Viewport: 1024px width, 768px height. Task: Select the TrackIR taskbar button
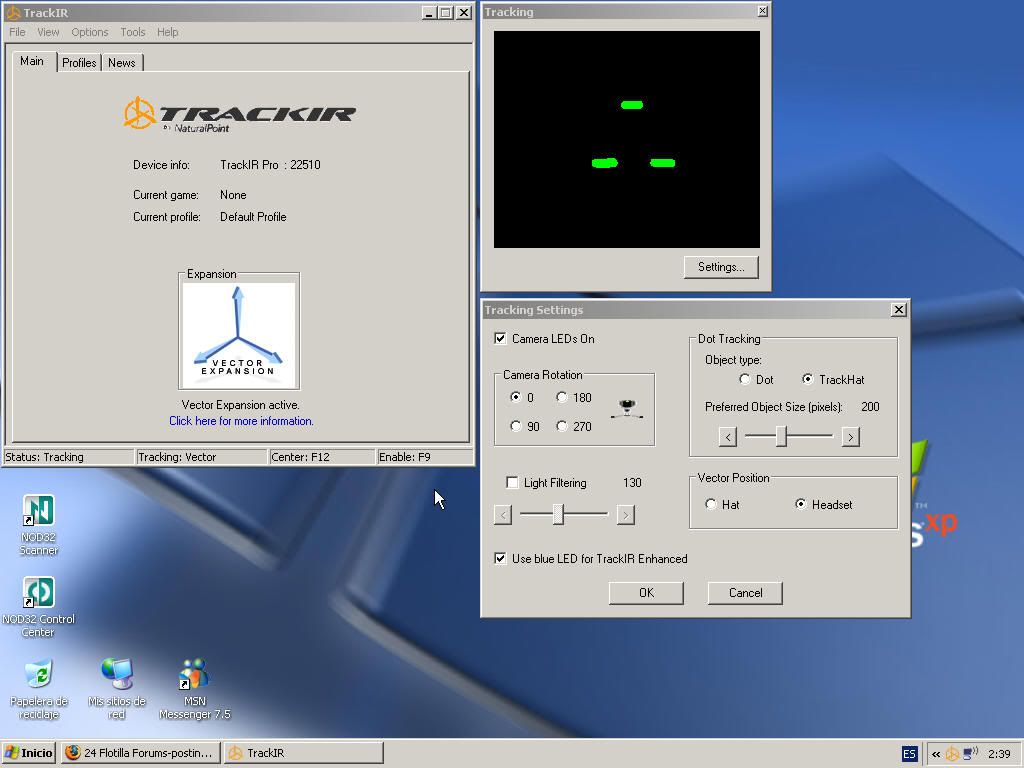click(304, 753)
